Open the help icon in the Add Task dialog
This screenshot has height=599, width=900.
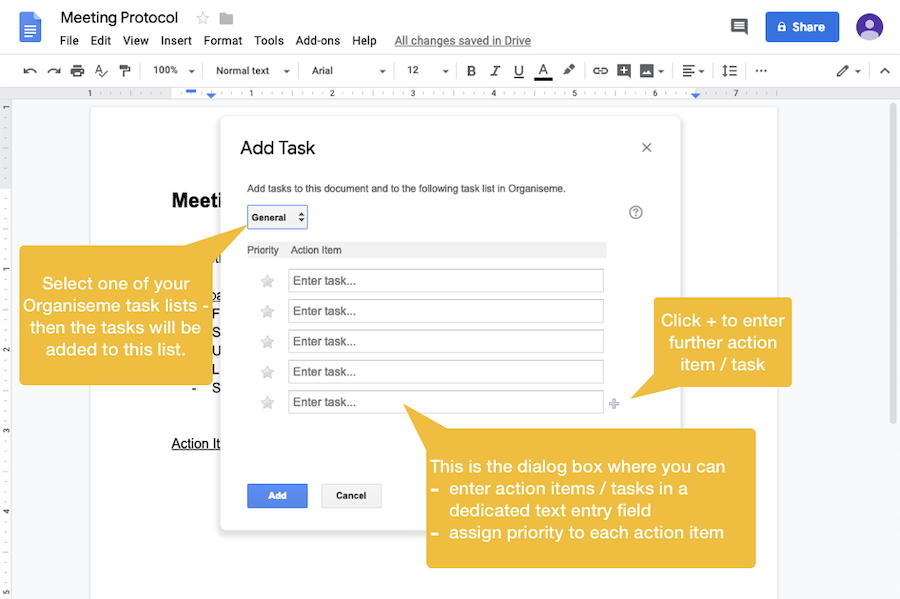(x=635, y=212)
